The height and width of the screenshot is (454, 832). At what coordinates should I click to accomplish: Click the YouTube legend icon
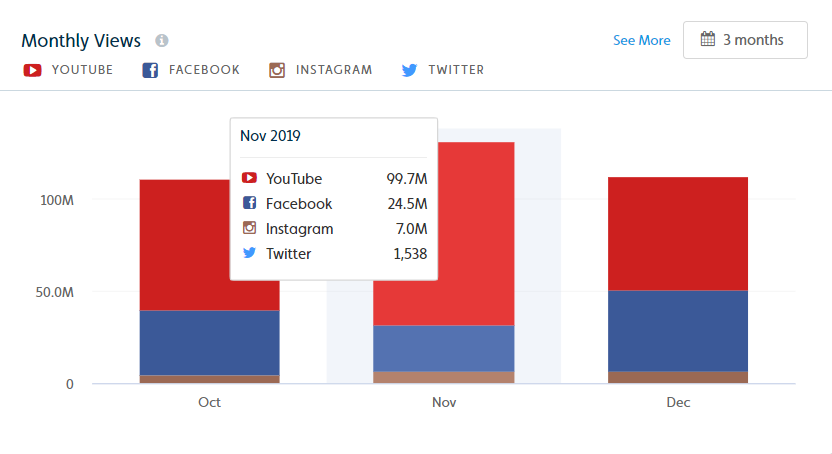(x=32, y=70)
